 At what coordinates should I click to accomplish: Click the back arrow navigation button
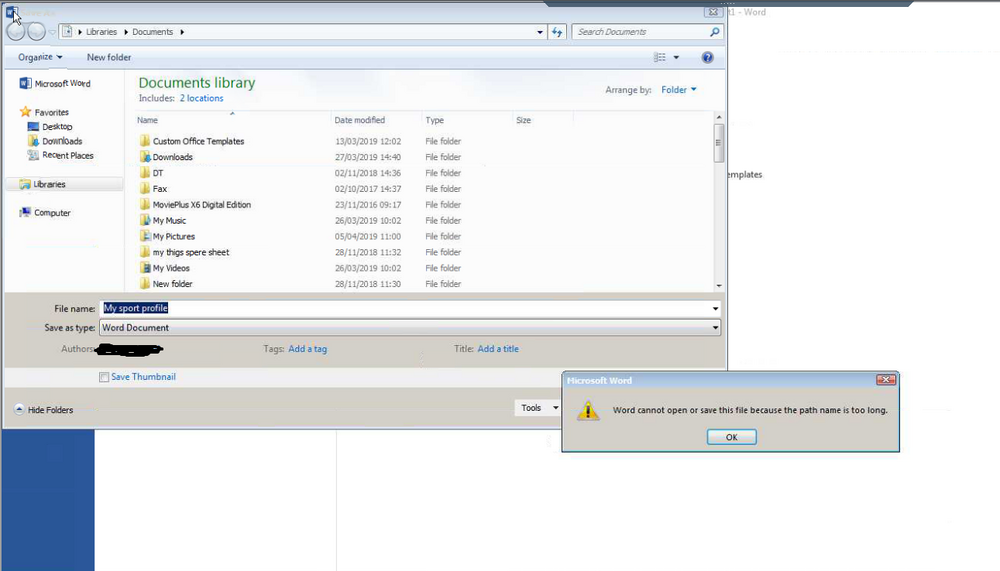(16, 31)
